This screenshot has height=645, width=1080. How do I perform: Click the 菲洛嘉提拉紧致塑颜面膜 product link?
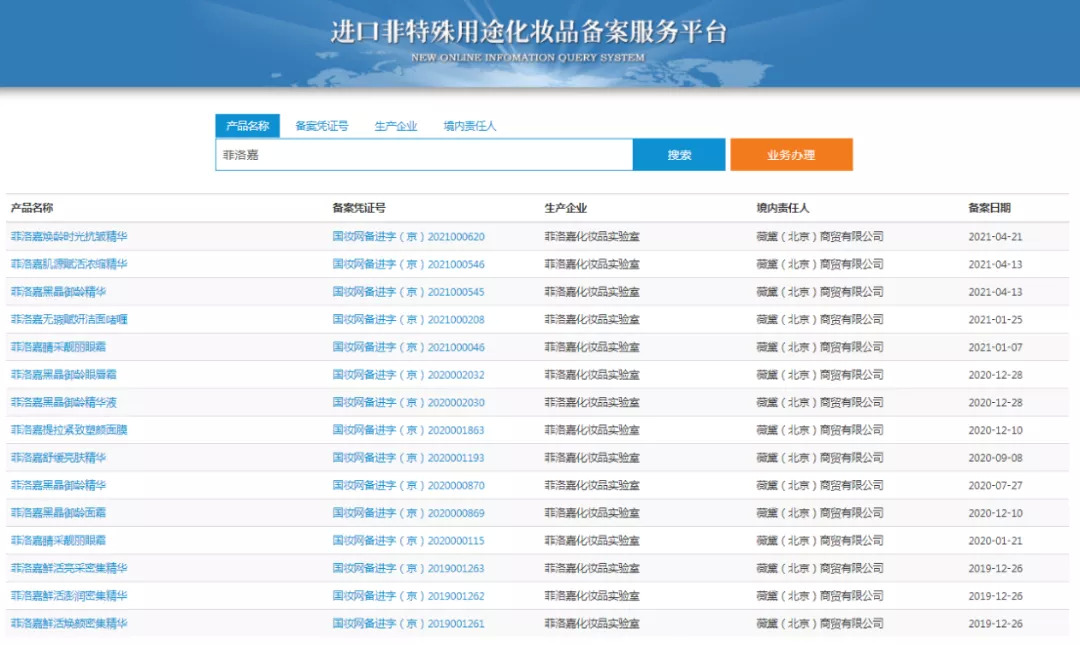(x=69, y=430)
